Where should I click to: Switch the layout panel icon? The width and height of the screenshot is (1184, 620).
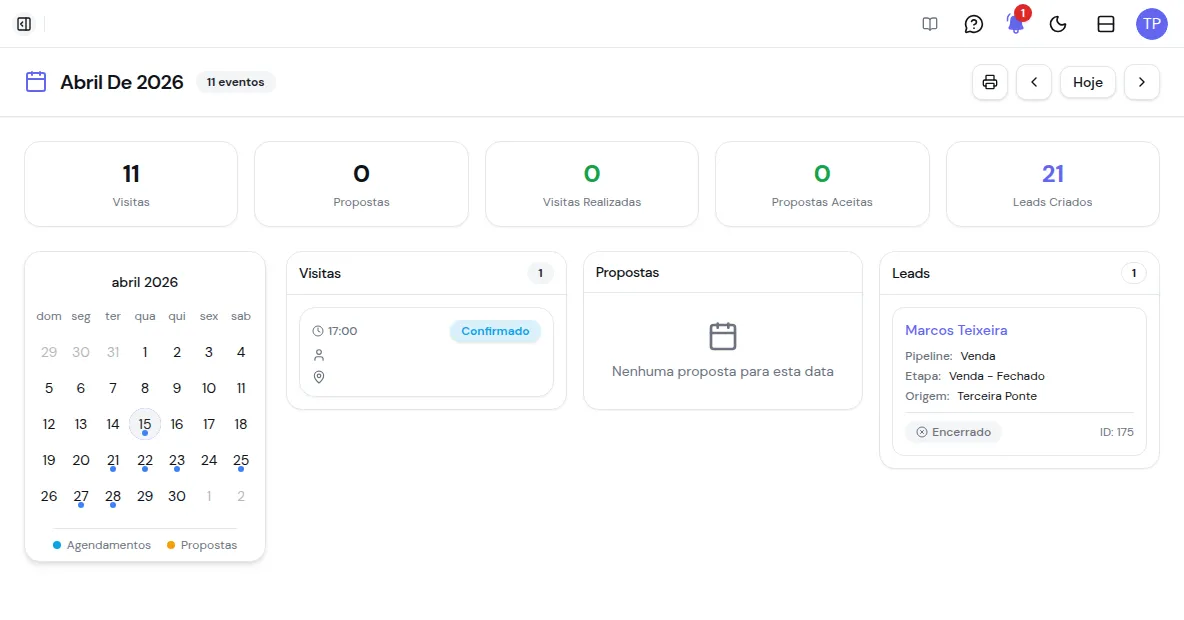tap(1105, 24)
